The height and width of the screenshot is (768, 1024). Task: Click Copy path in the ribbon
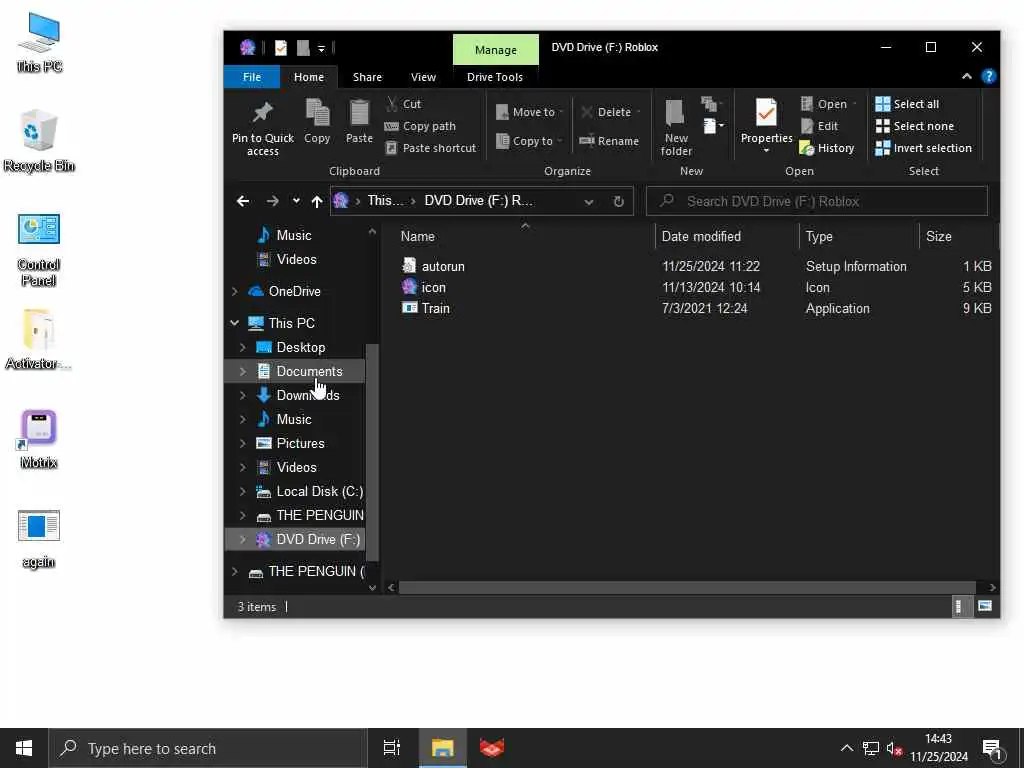420,126
